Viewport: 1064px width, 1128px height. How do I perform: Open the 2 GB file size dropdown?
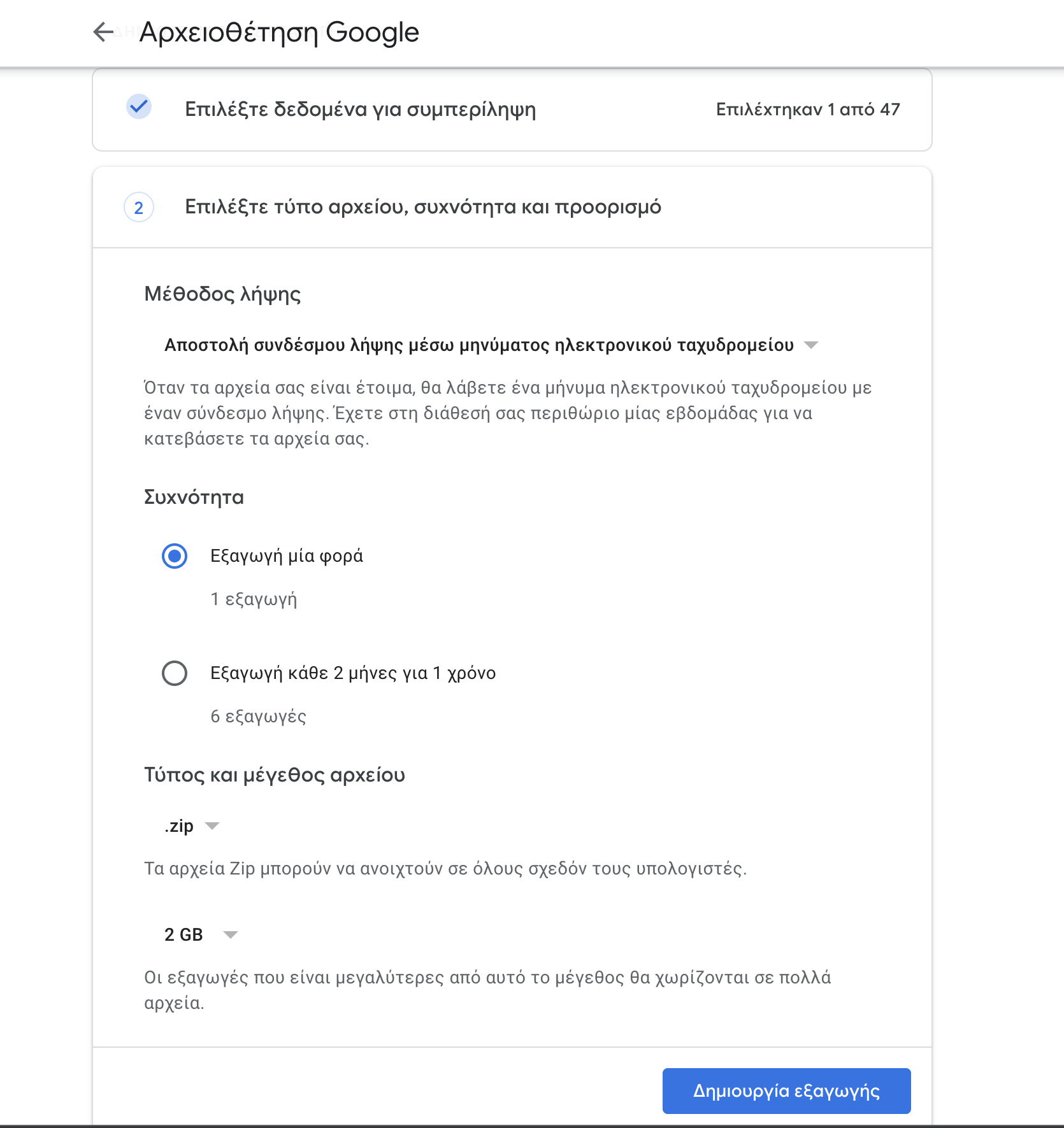pos(201,934)
